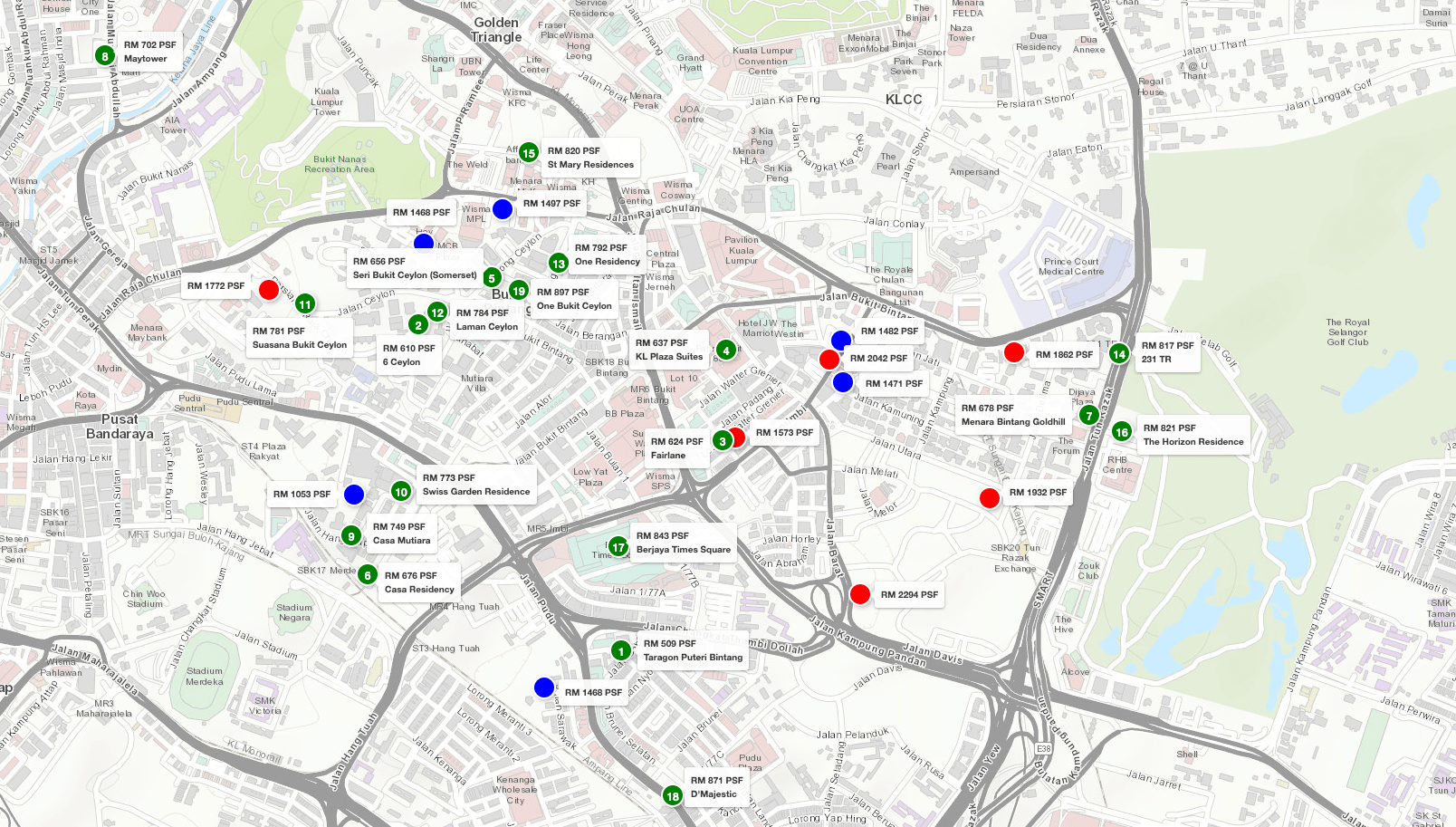Click the One Bukit Ceylon RM 897 label
Viewport: 1456px width, 827px height.
(x=574, y=299)
